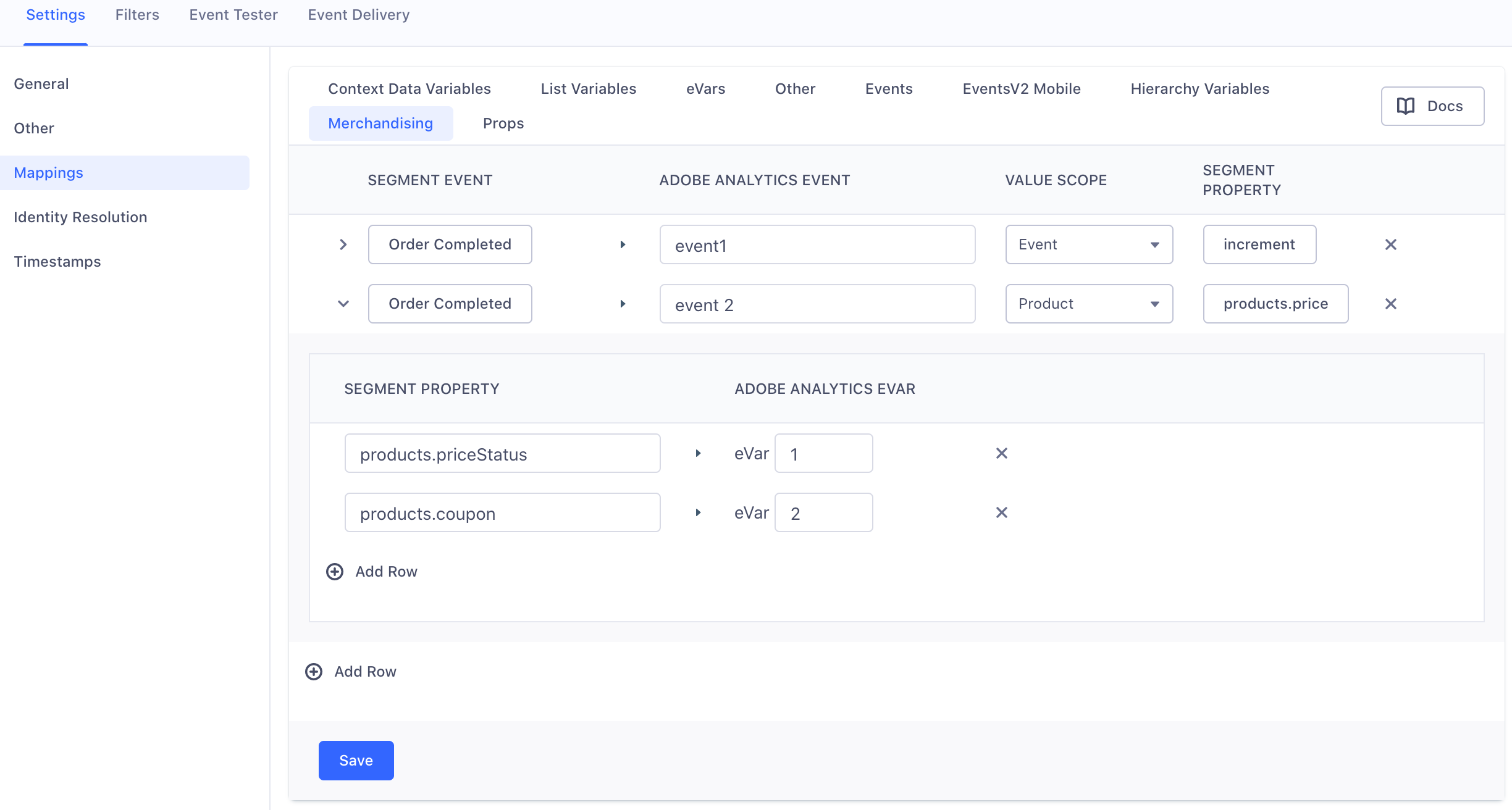Remove the products.coupon eVar mapping
The height and width of the screenshot is (810, 1512).
(x=1001, y=512)
